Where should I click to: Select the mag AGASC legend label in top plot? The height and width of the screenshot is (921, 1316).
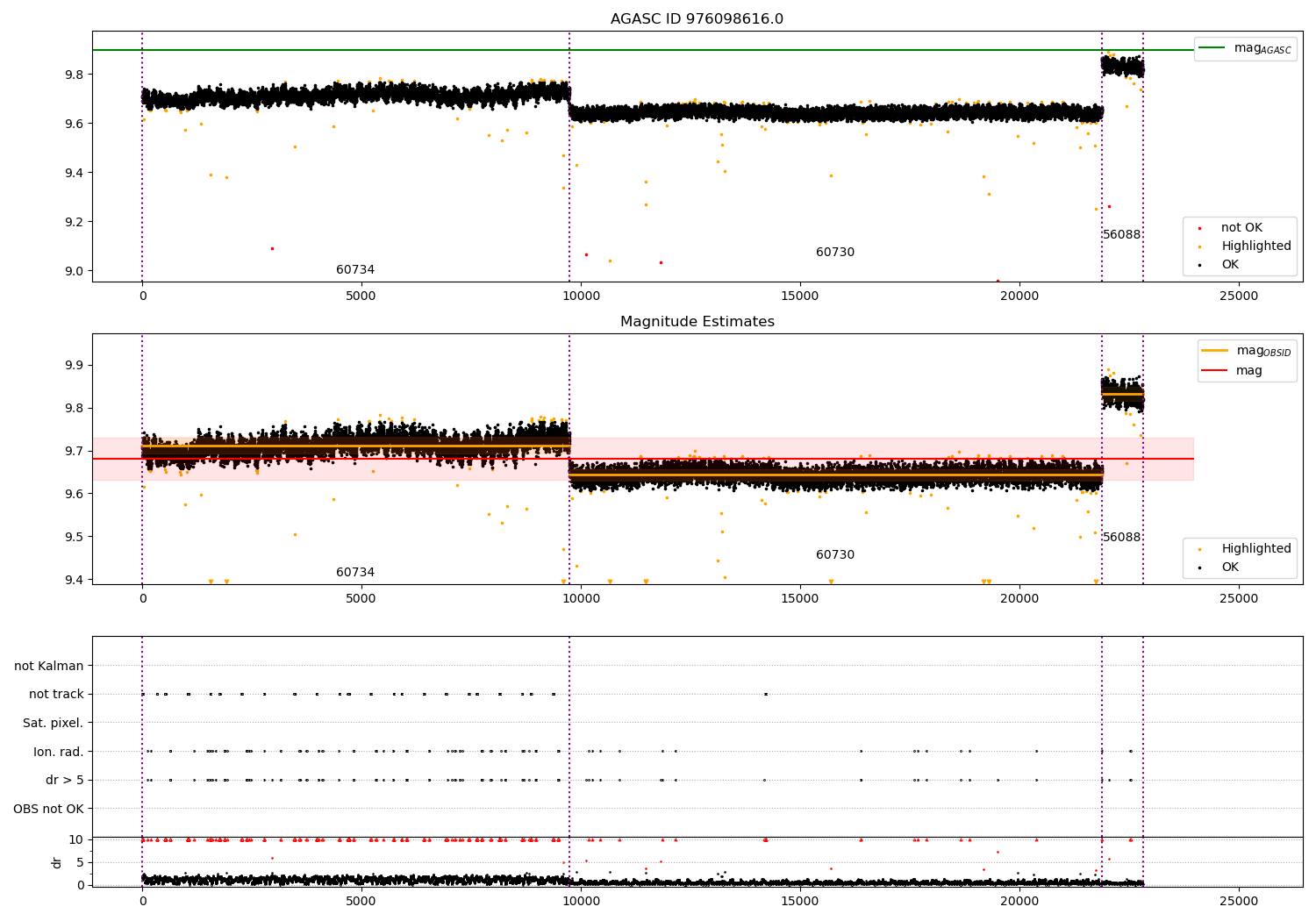coord(1262,48)
